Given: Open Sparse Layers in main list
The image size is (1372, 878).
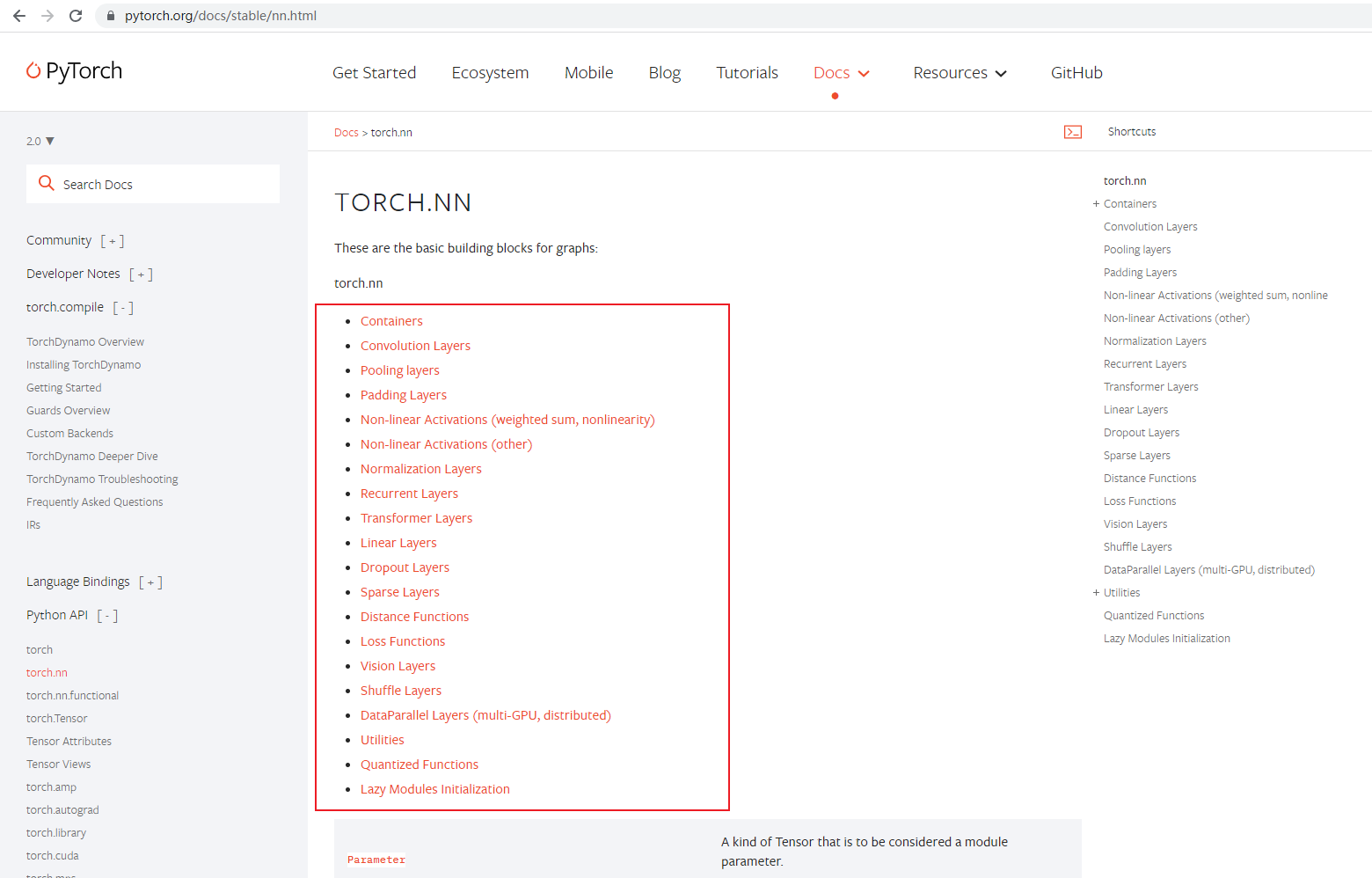Looking at the screenshot, I should click(400, 592).
